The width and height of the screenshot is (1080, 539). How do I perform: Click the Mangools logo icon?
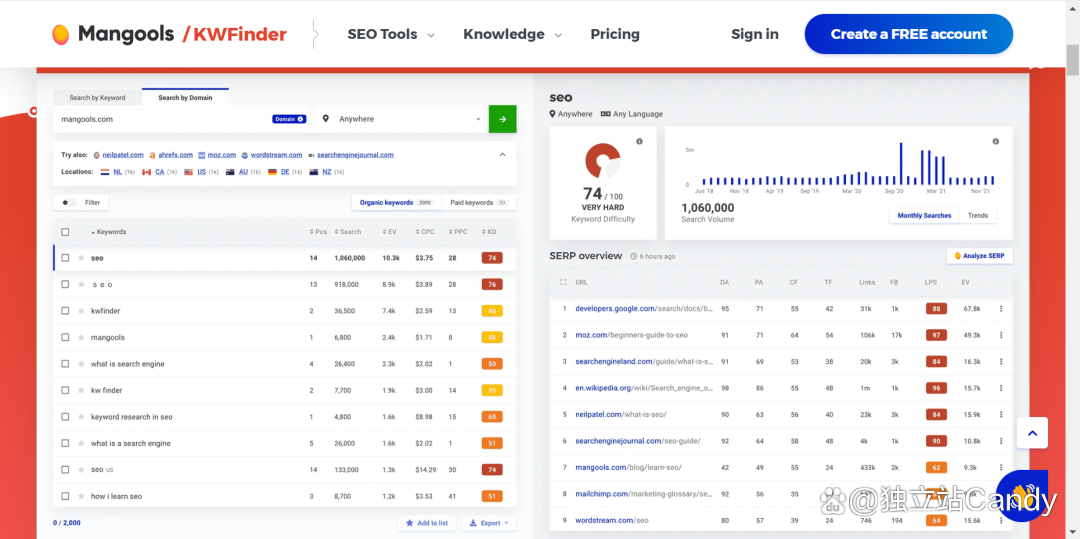click(x=61, y=34)
